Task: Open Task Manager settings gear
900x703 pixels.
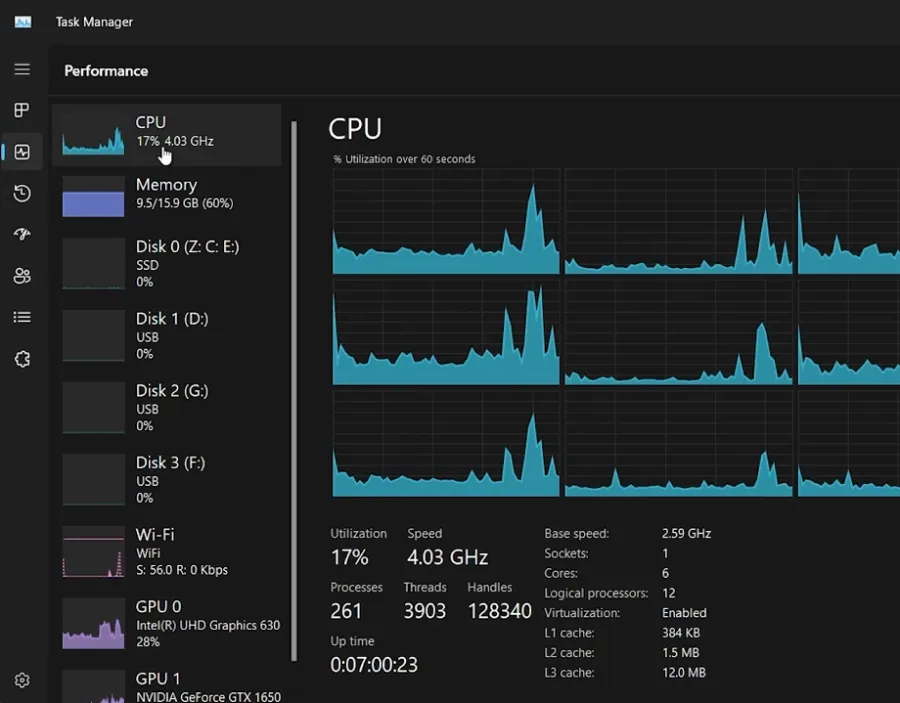Action: [x=22, y=680]
